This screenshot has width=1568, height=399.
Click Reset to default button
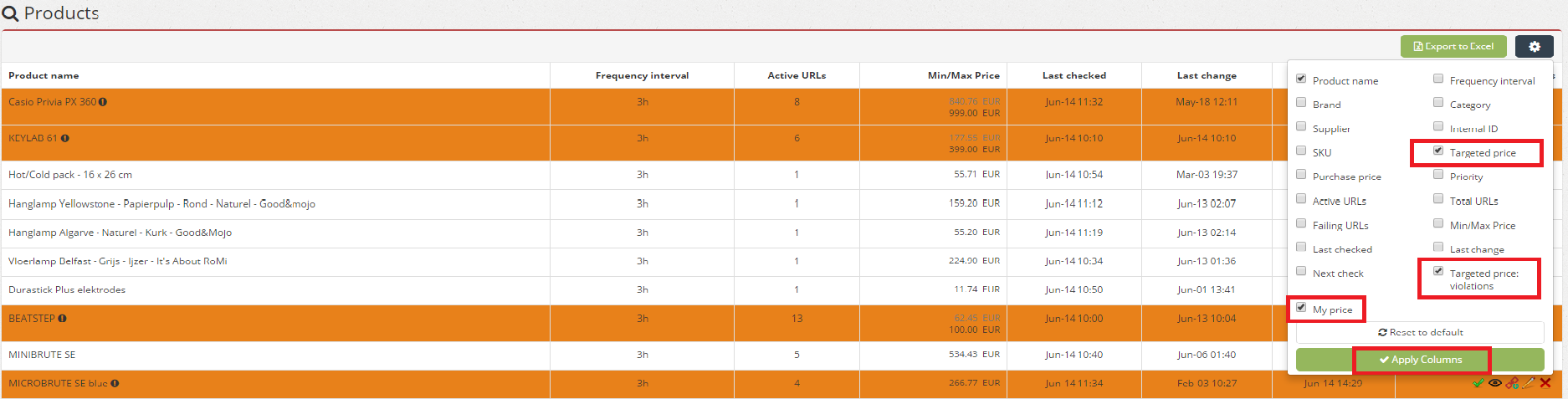(1420, 332)
